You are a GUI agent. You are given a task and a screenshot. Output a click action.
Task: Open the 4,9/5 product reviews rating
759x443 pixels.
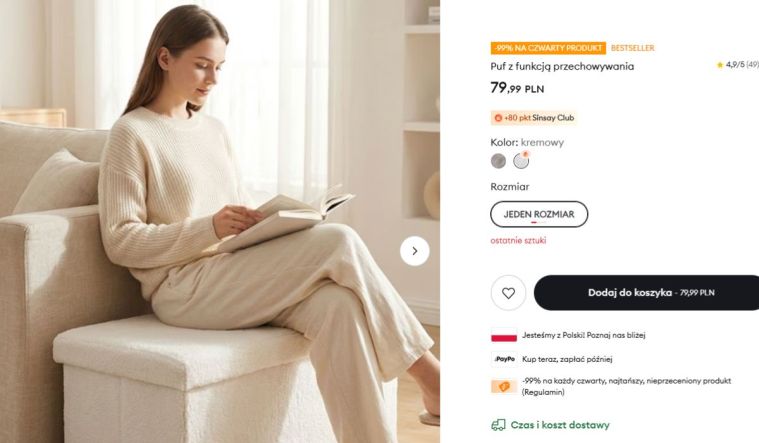coord(741,64)
